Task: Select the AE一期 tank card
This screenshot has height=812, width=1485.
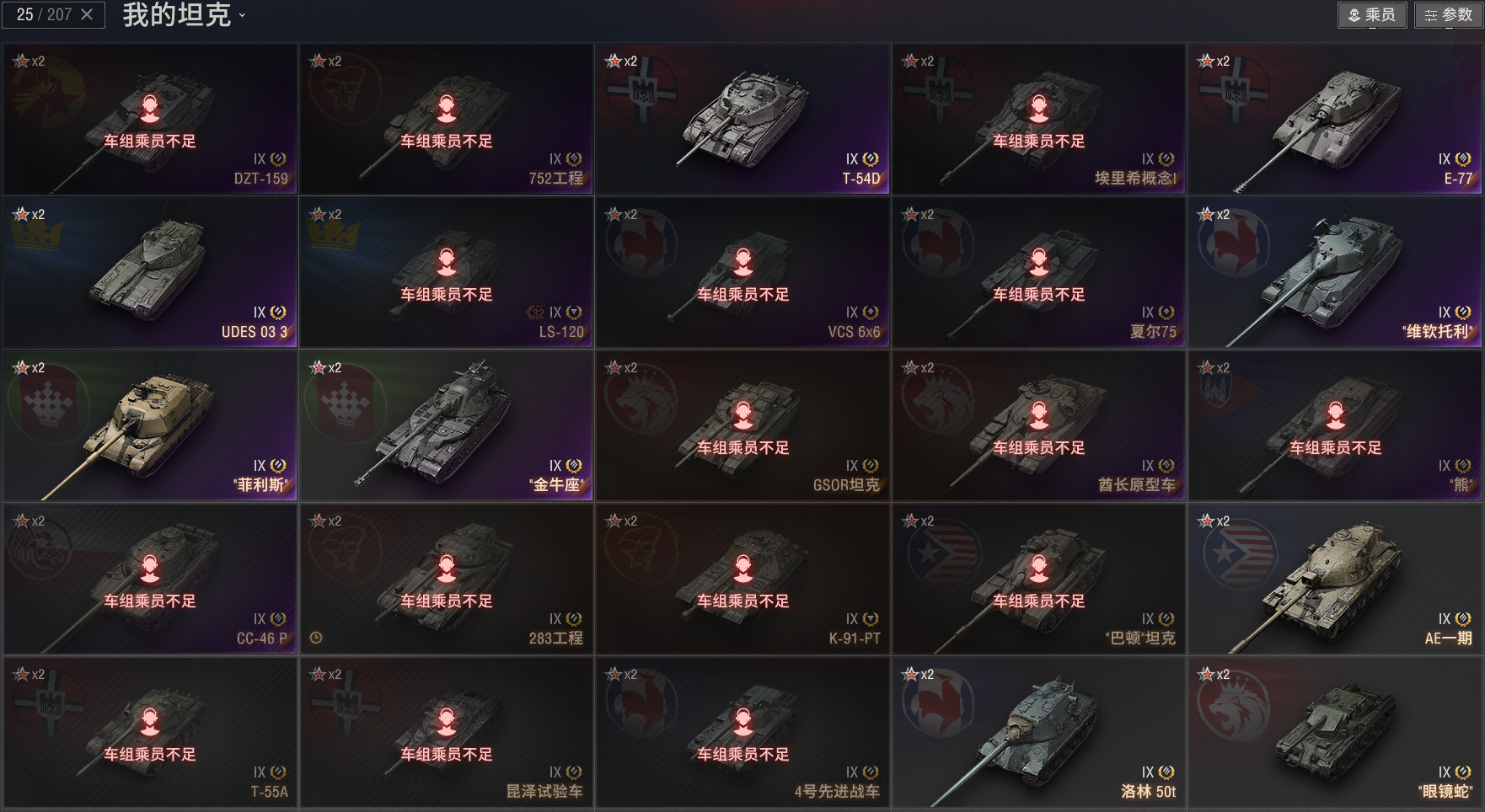Action: click(x=1335, y=579)
